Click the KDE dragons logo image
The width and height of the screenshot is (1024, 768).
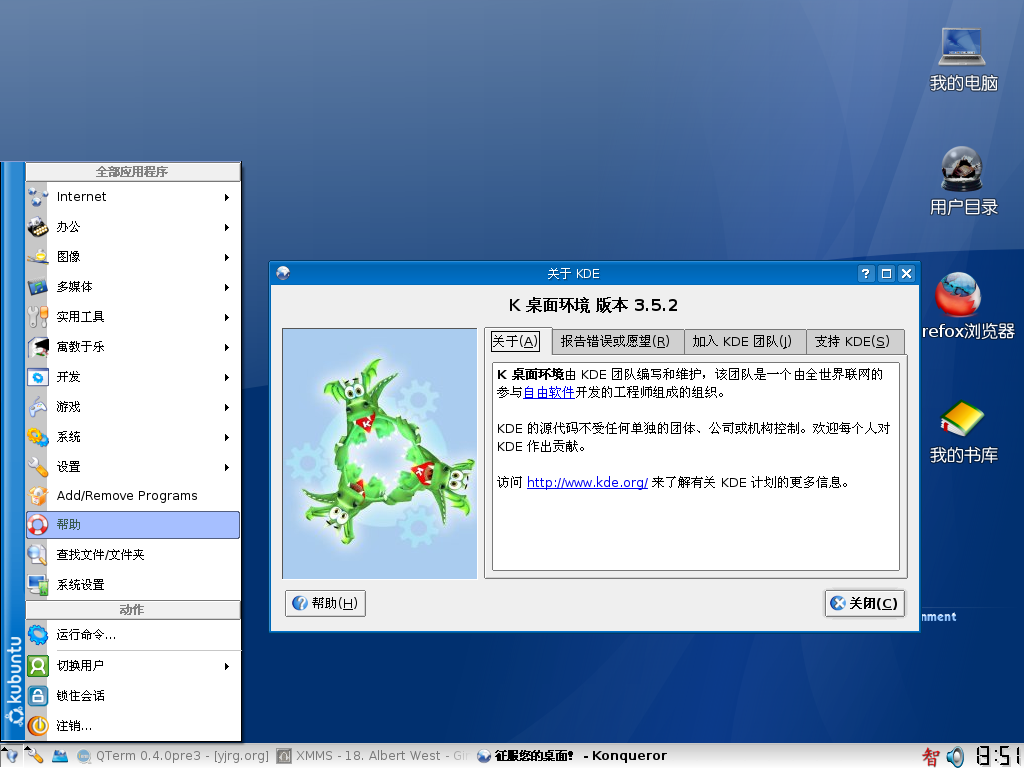(x=380, y=453)
